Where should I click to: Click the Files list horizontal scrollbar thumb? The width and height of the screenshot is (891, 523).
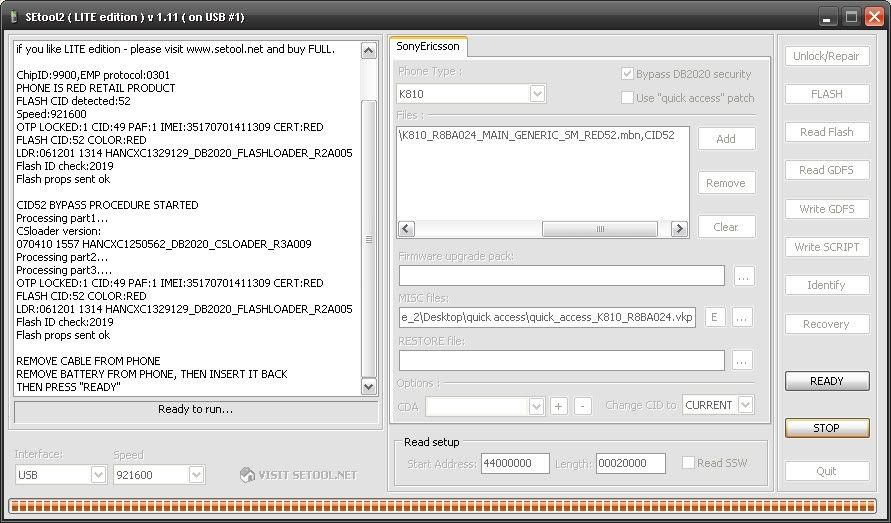600,229
